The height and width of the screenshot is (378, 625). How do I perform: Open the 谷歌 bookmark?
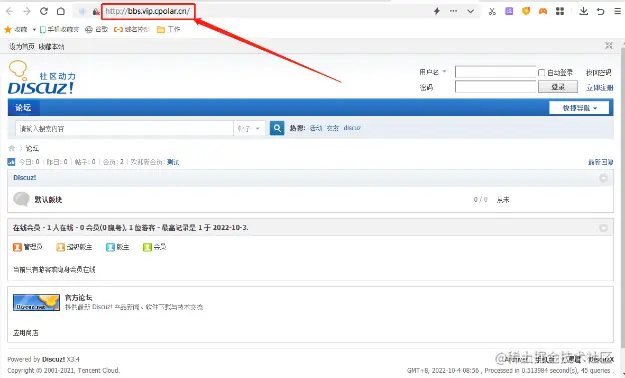click(96, 29)
